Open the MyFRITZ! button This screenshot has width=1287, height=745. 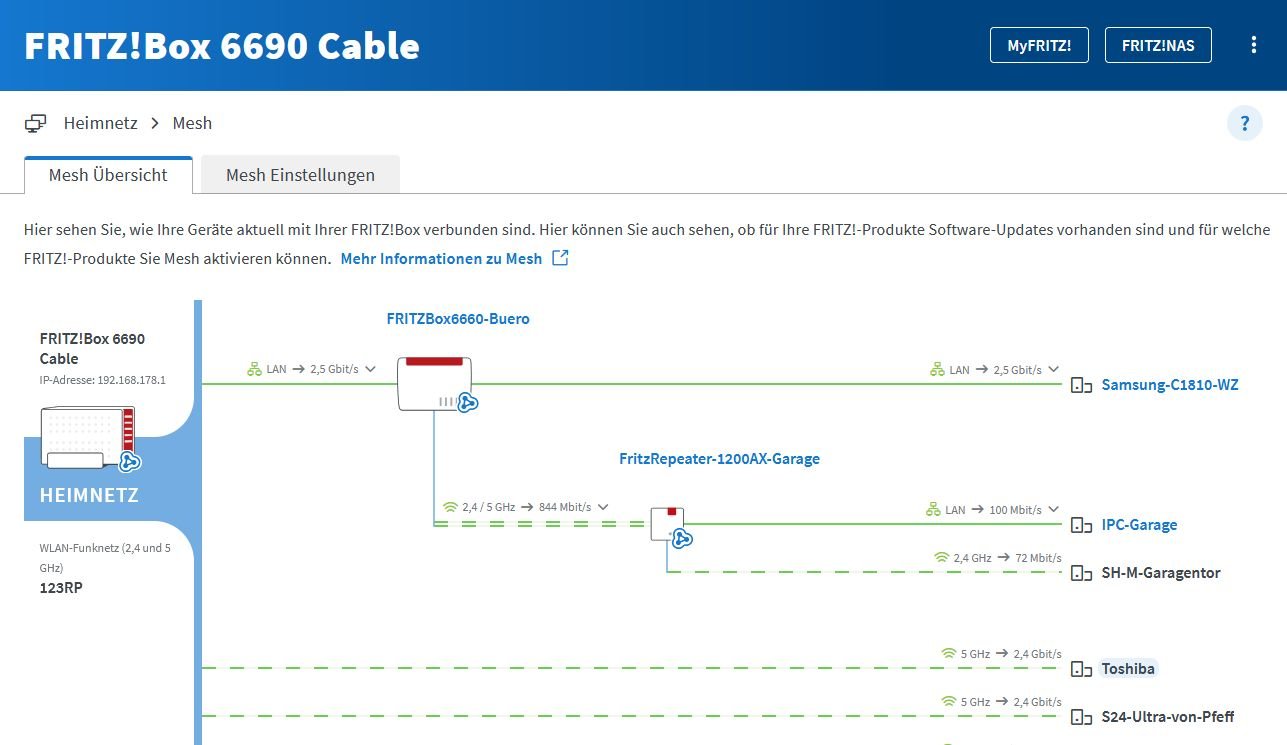pyautogui.click(x=1039, y=45)
